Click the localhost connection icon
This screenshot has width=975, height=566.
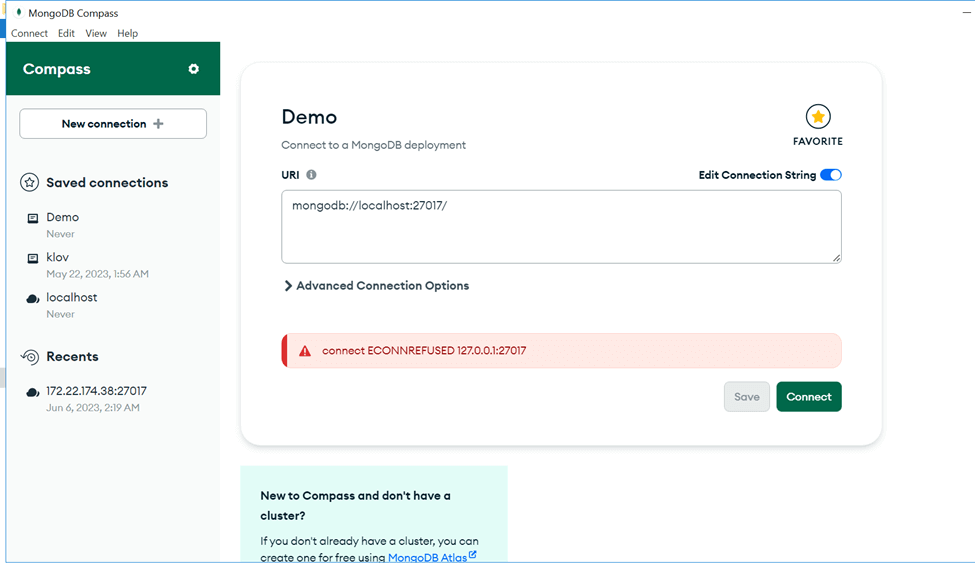[x=33, y=299]
